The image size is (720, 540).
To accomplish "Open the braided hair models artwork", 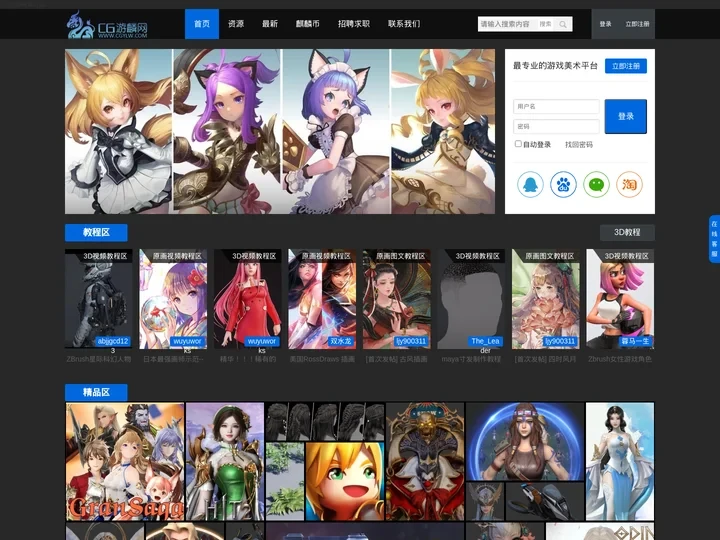I will point(325,422).
